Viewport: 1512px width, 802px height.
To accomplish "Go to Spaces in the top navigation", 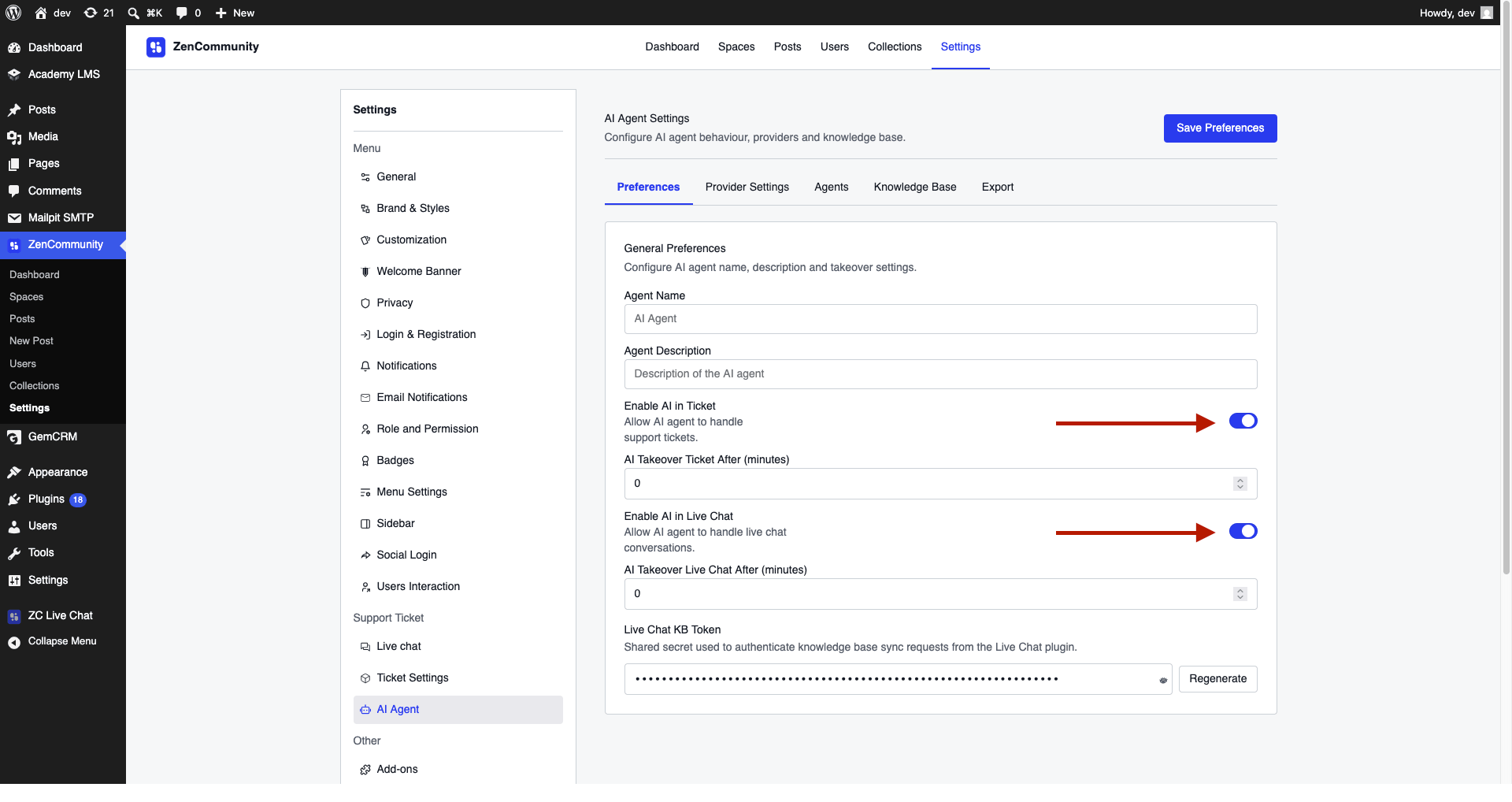I will [736, 47].
